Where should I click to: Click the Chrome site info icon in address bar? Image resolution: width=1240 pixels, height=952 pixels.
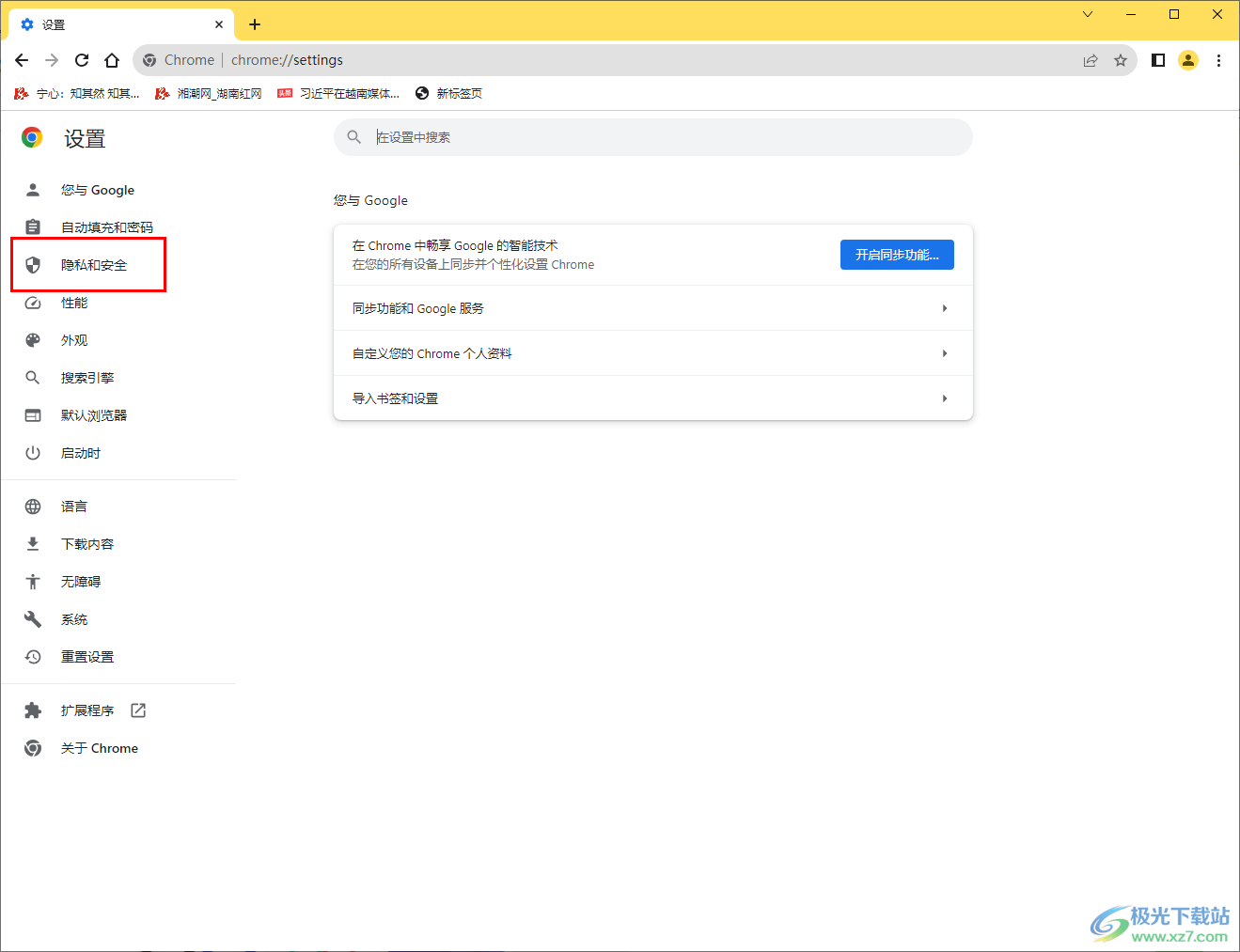pos(149,60)
